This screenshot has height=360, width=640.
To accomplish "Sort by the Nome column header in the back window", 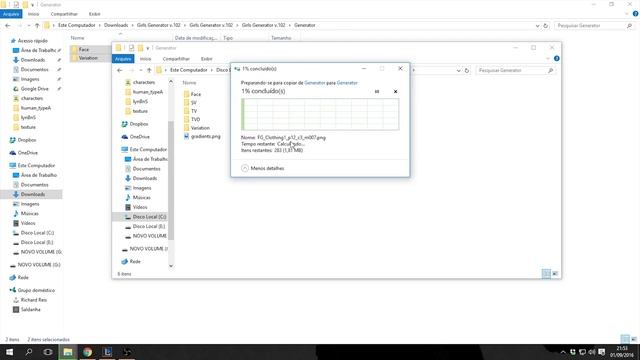I will point(78,38).
